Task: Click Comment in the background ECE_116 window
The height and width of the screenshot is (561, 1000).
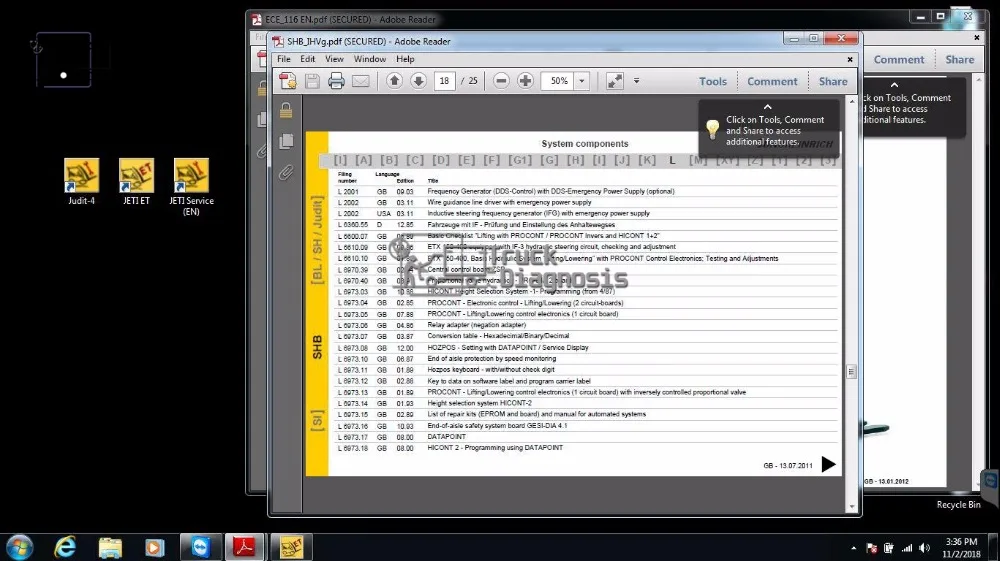Action: coord(899,59)
